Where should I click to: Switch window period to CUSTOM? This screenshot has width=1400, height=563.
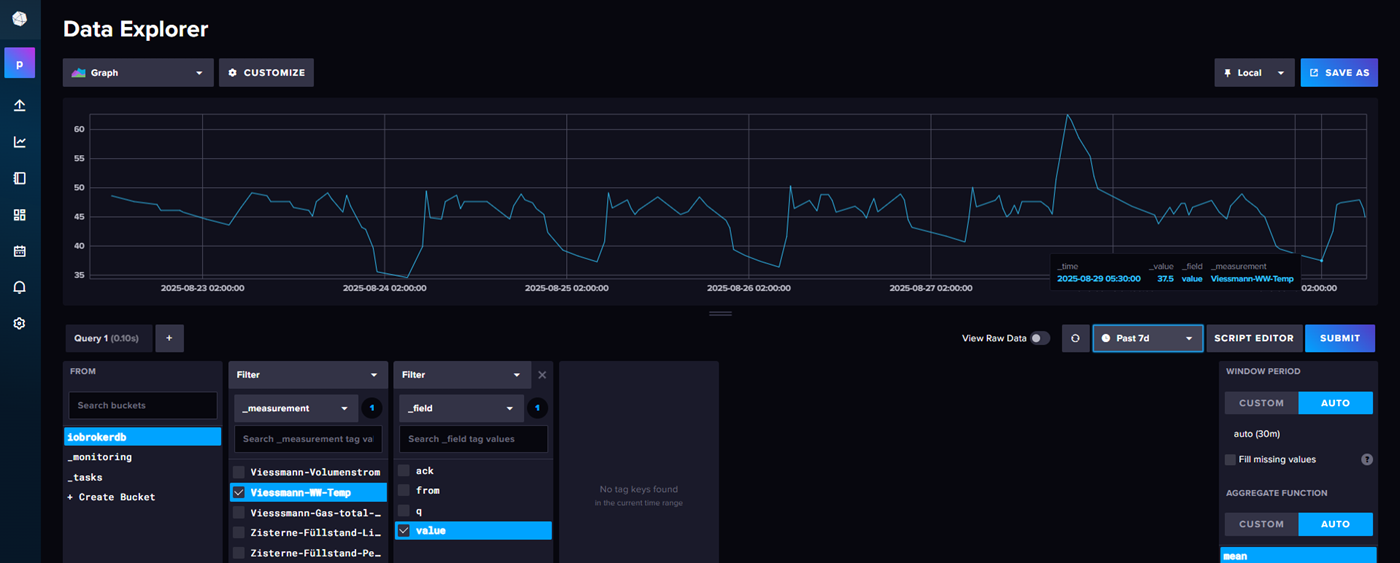1261,403
